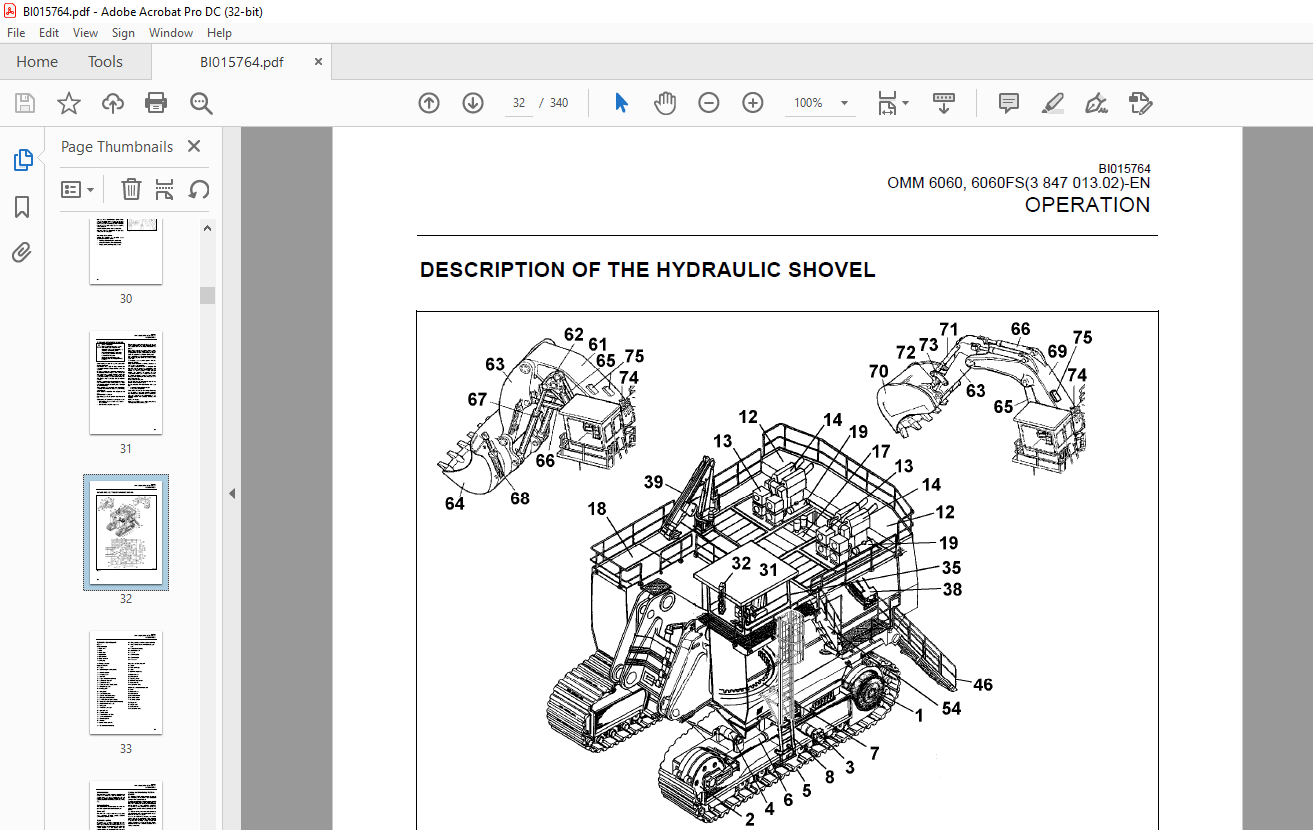The width and height of the screenshot is (1313, 830).
Task: Select the Highlight text pen tool
Action: [x=1052, y=103]
